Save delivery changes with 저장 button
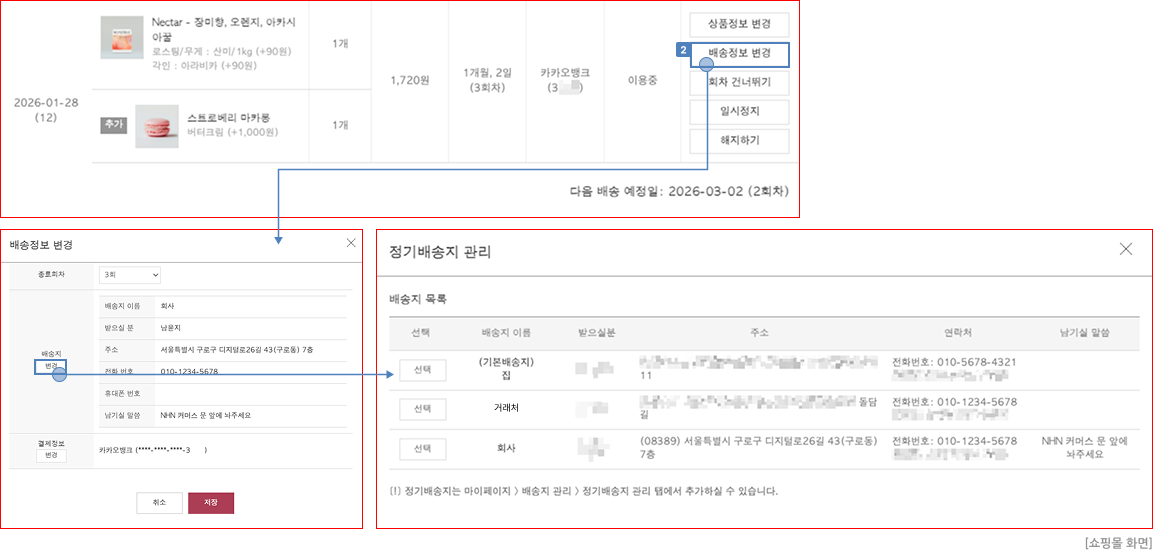 (211, 502)
